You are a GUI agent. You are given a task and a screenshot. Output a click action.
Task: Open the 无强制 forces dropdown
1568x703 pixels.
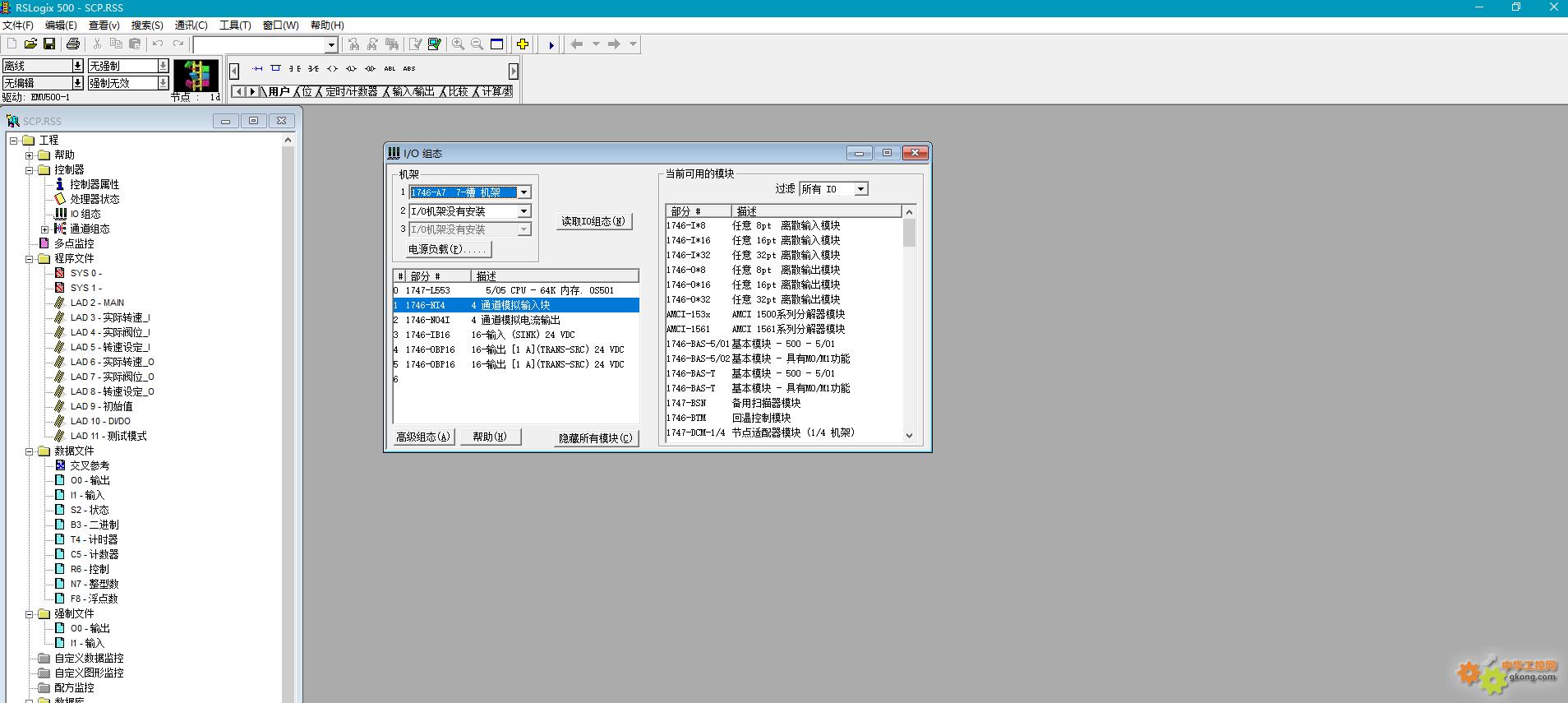pos(163,65)
